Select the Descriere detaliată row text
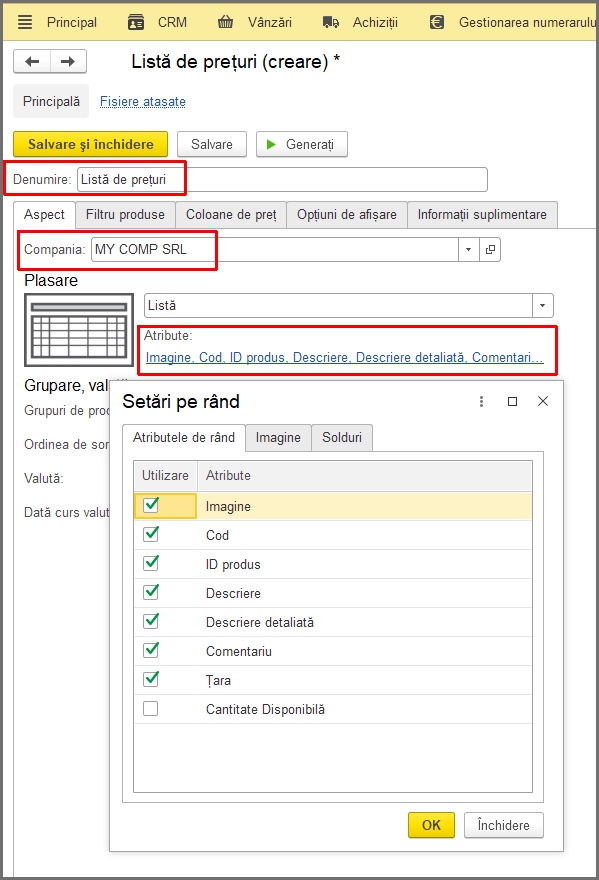Image resolution: width=599 pixels, height=880 pixels. click(x=260, y=622)
